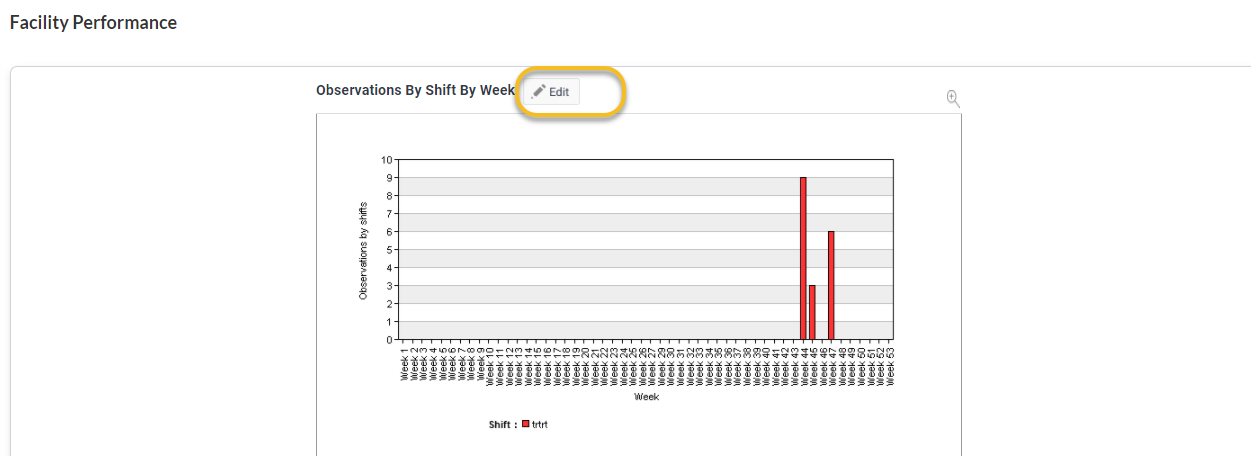Click the 5 value on the y-axis
Screen dimensions: 1251x456
(x=389, y=249)
